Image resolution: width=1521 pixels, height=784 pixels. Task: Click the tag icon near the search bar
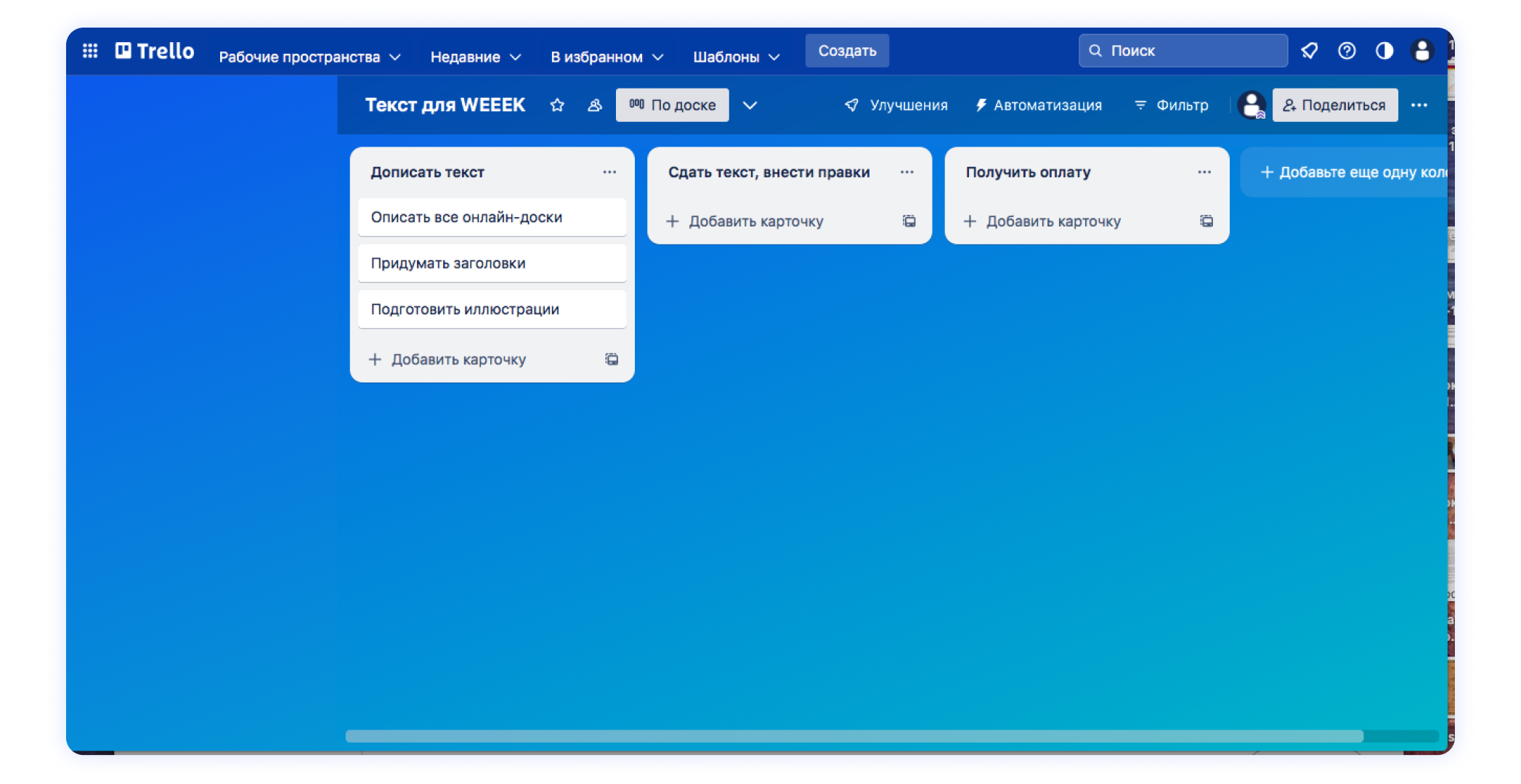(x=1310, y=51)
